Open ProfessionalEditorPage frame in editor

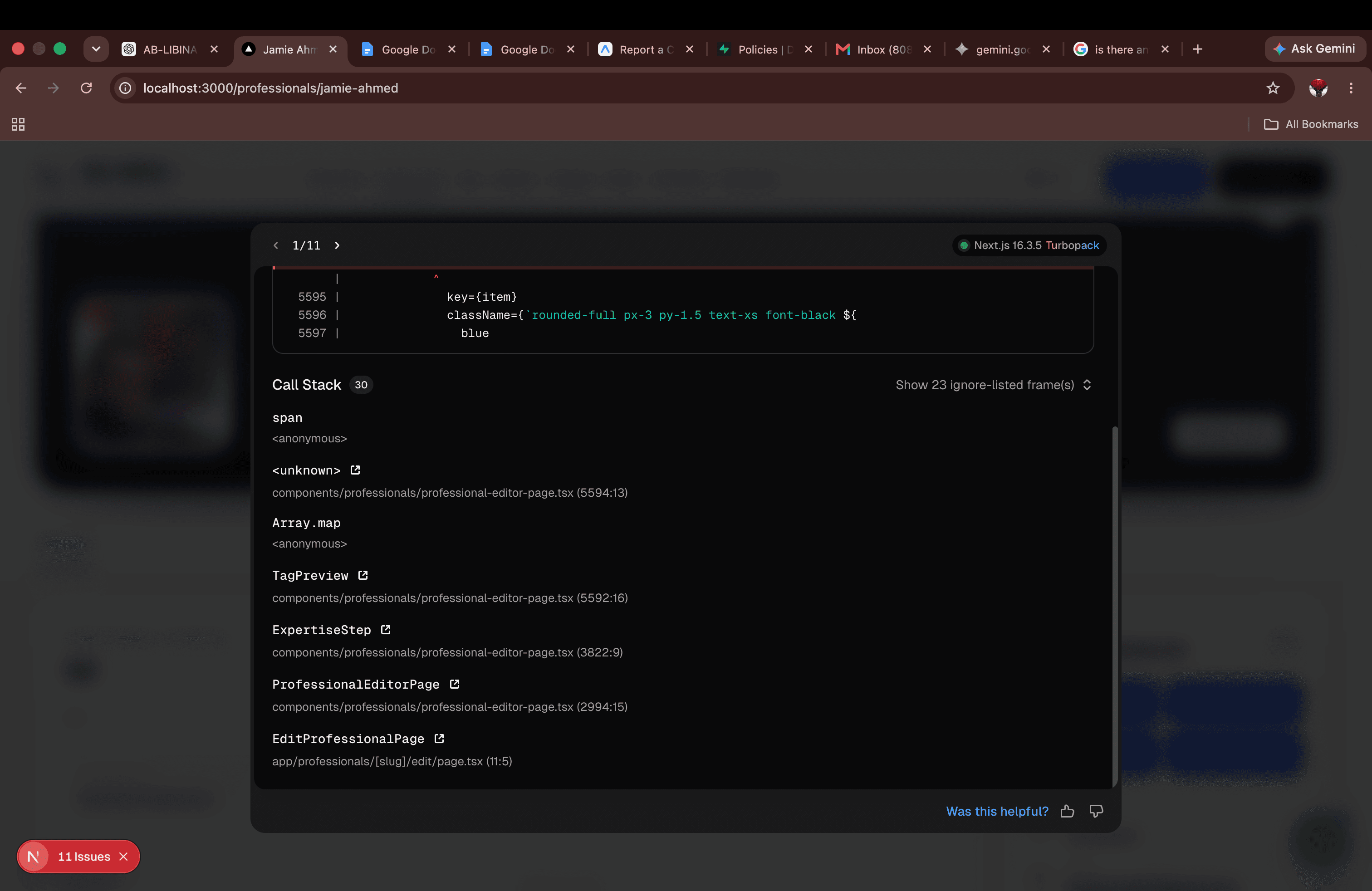coord(454,684)
